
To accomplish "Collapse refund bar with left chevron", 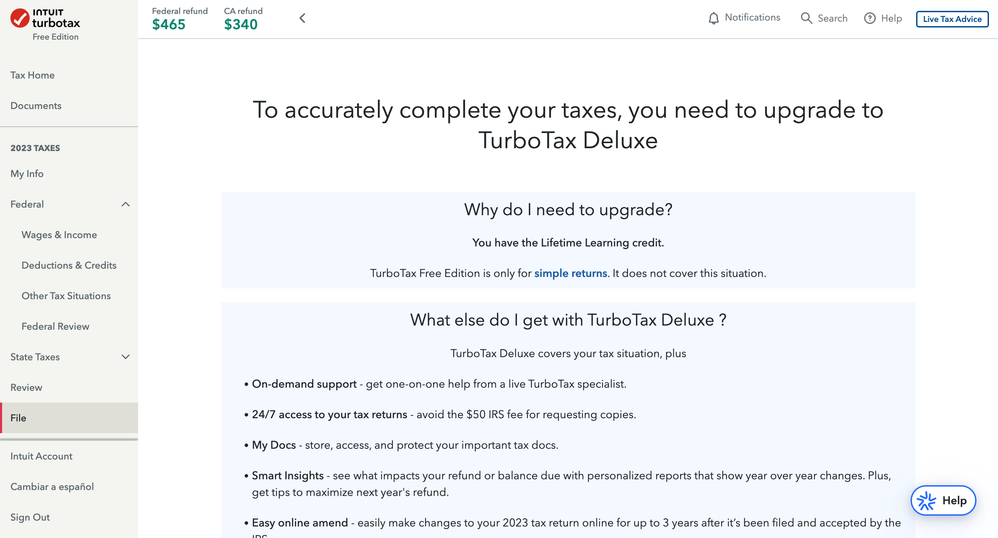I will [x=302, y=18].
